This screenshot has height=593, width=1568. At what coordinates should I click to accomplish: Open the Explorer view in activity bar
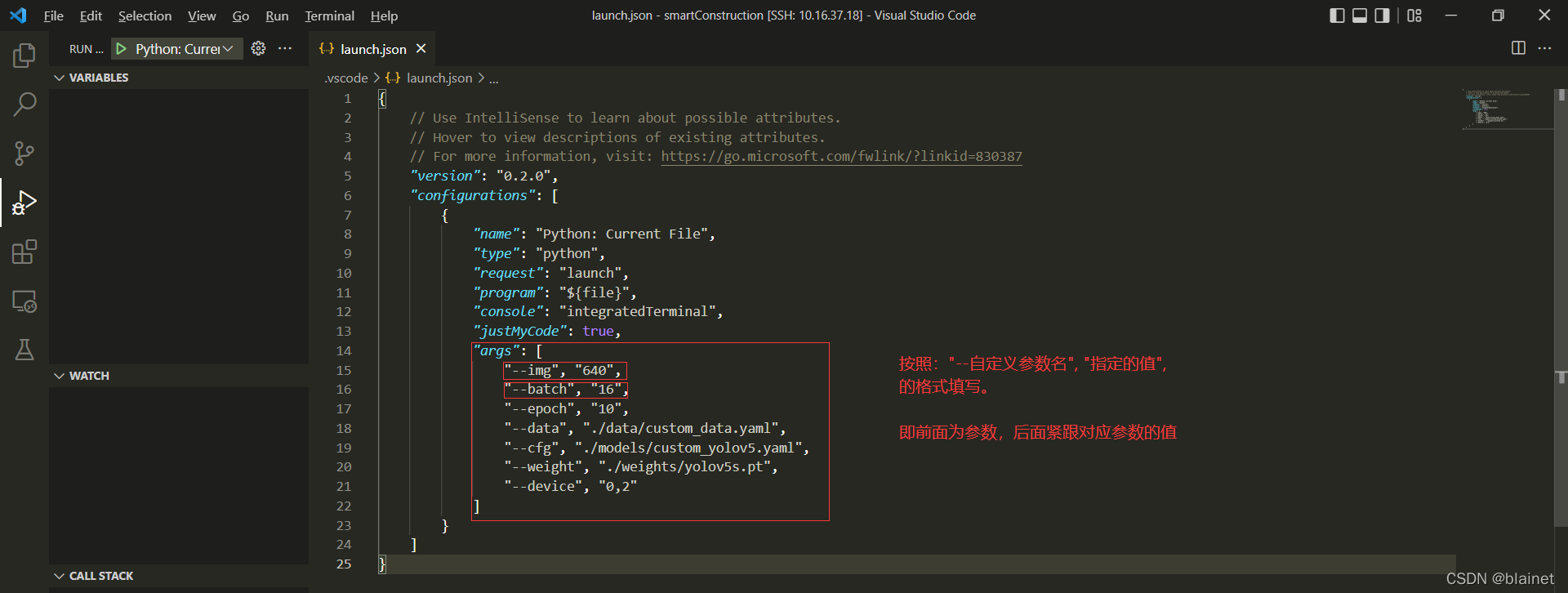24,56
